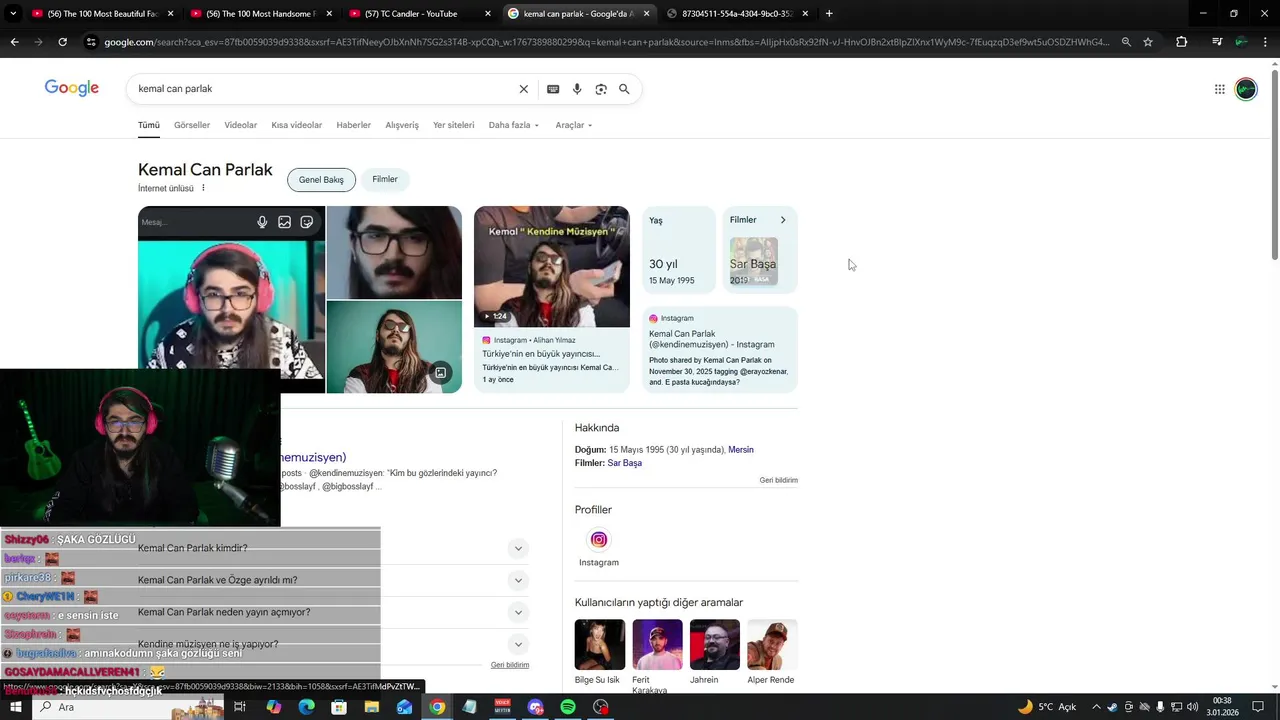The width and height of the screenshot is (1280, 720).
Task: Open the on-screen keyboard input tool
Action: point(553,89)
